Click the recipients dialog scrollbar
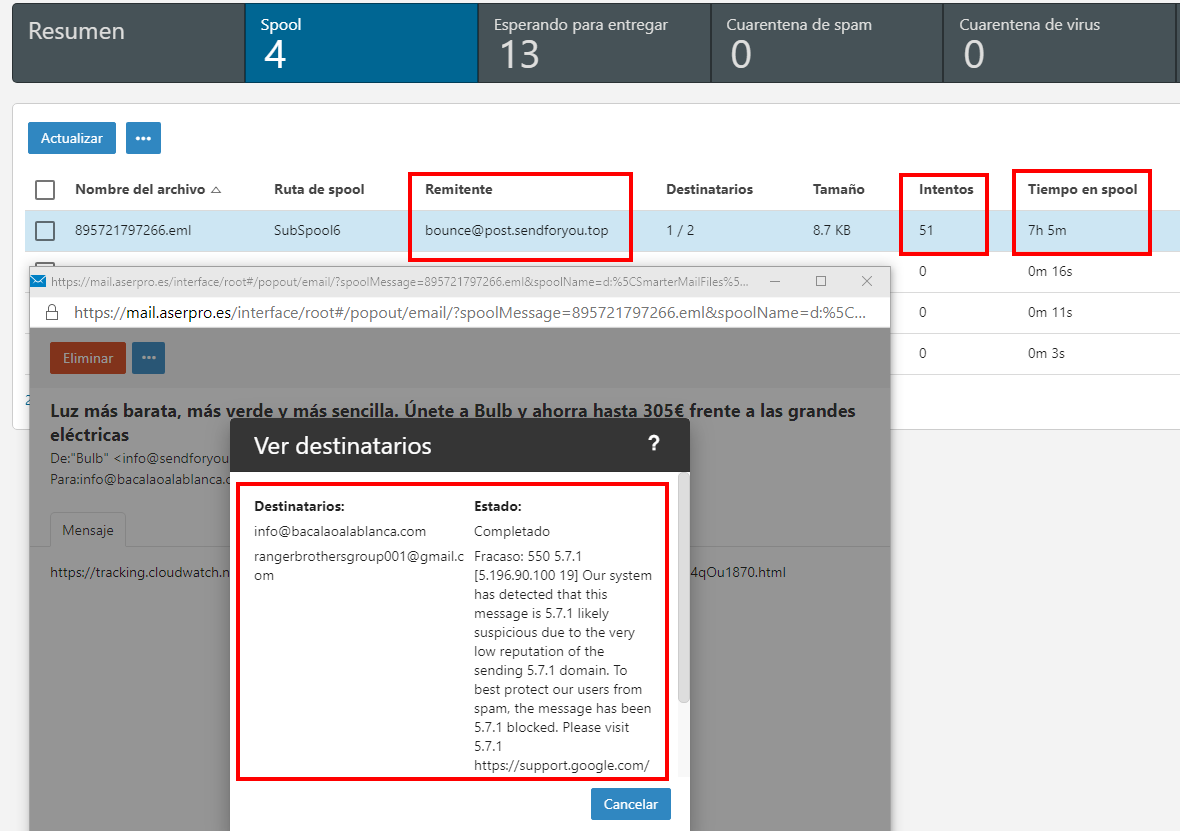The image size is (1180, 831). (x=683, y=590)
